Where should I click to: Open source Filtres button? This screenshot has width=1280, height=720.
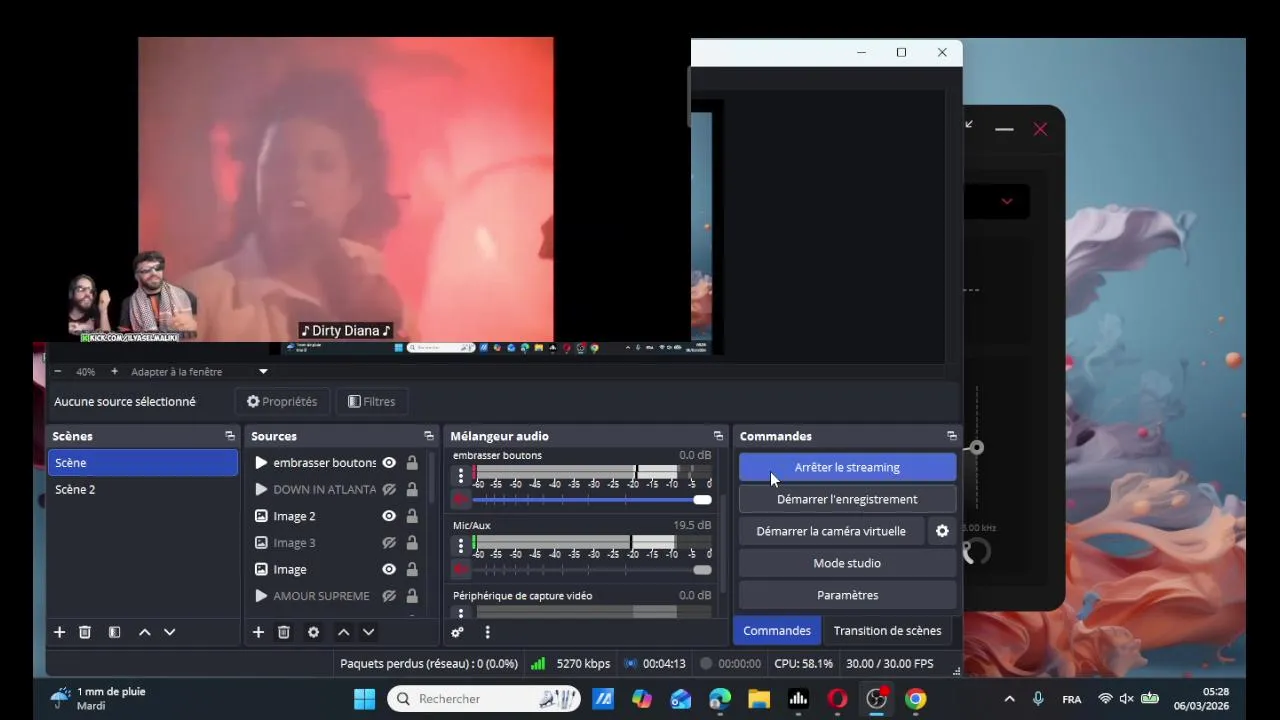pyautogui.click(x=371, y=401)
